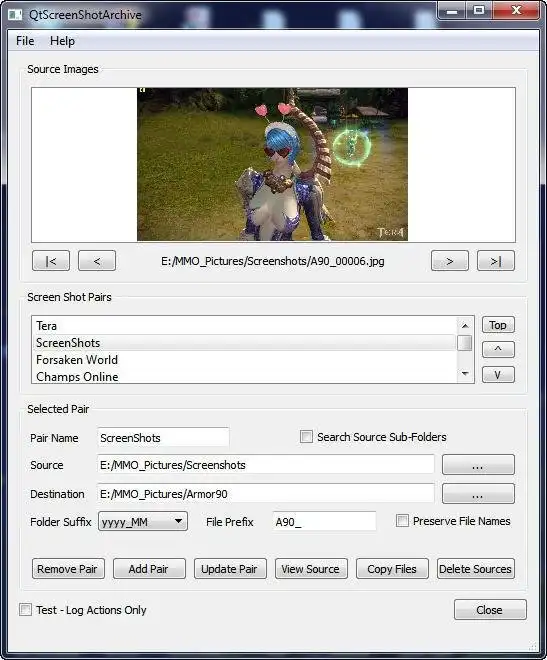Enable Test - Log Actions Only checkbox
The height and width of the screenshot is (660, 547).
click(x=25, y=609)
